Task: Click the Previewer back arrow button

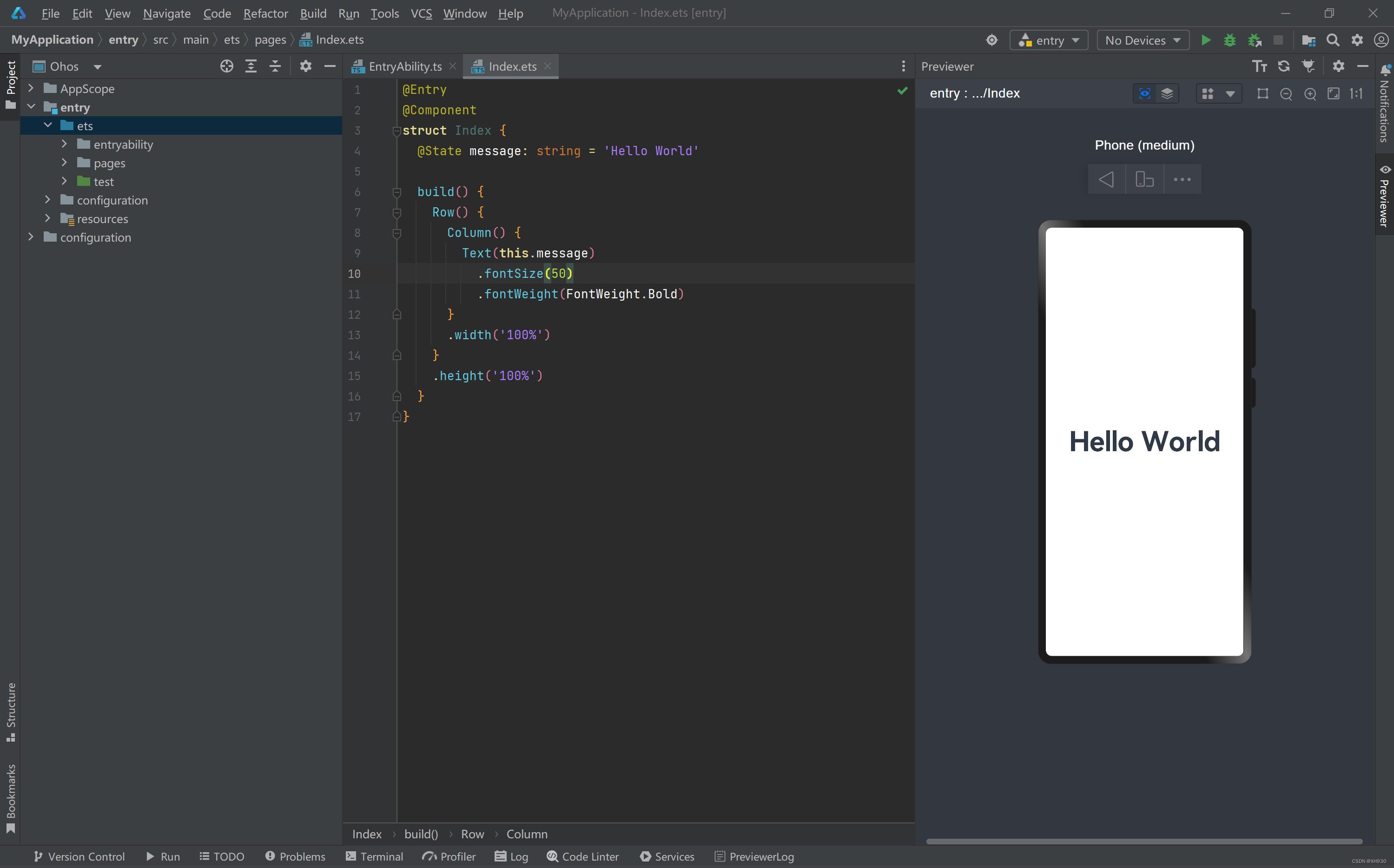Action: tap(1106, 180)
